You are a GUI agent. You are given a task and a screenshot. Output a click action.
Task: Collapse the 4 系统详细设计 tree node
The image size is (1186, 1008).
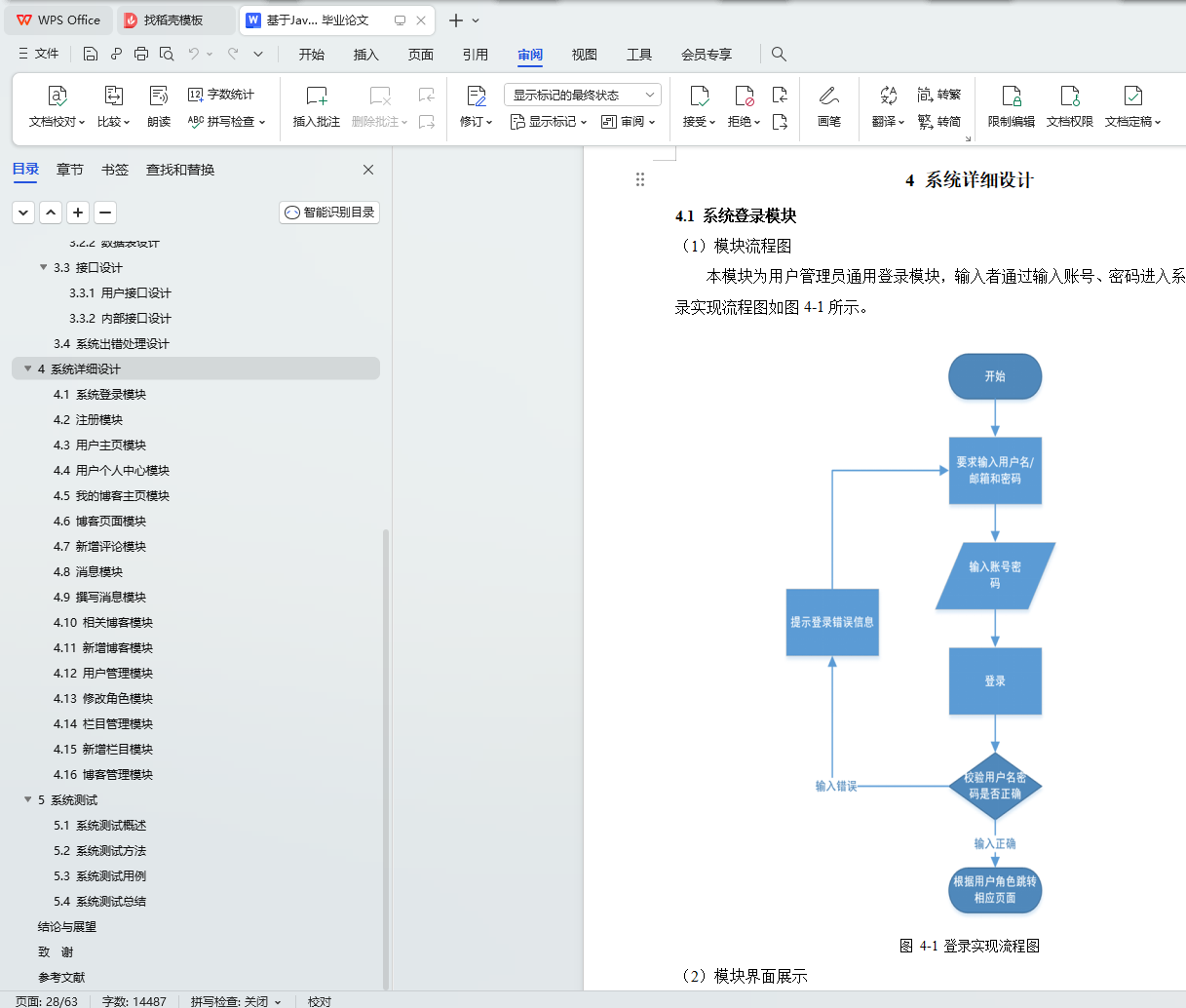[x=27, y=368]
